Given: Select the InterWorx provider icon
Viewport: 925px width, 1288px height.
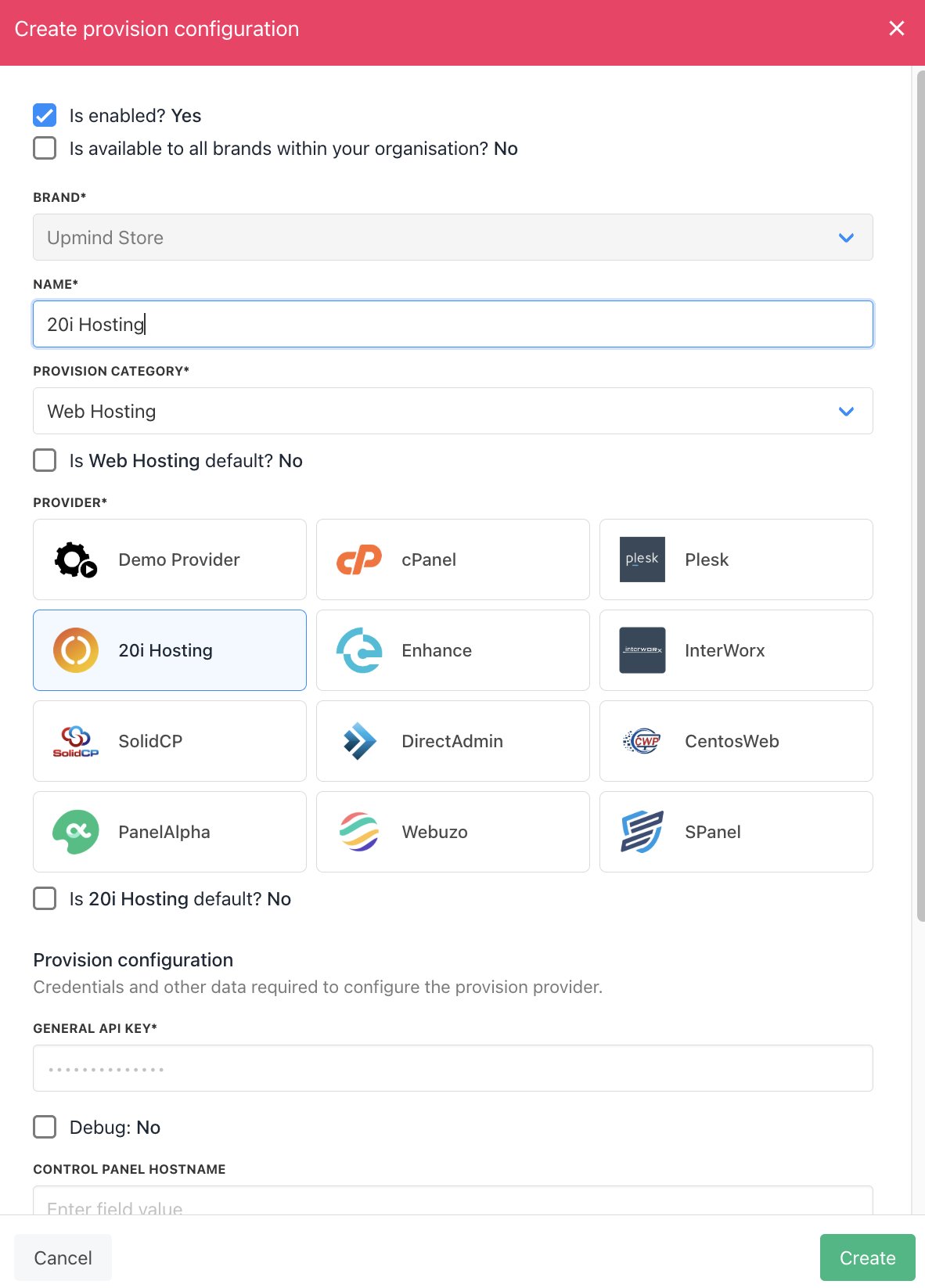Looking at the screenshot, I should (642, 650).
